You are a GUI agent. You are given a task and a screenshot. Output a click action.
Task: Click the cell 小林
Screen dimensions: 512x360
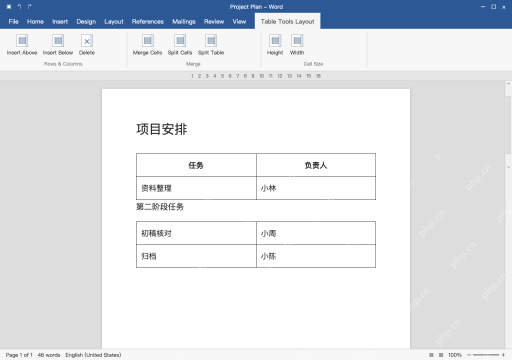[316, 188]
